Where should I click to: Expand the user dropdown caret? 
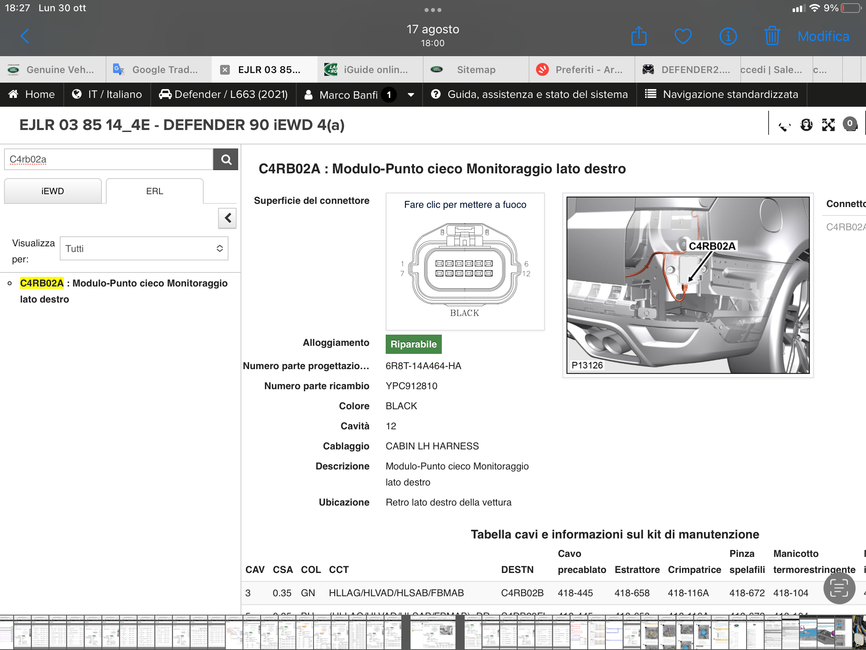(x=411, y=95)
